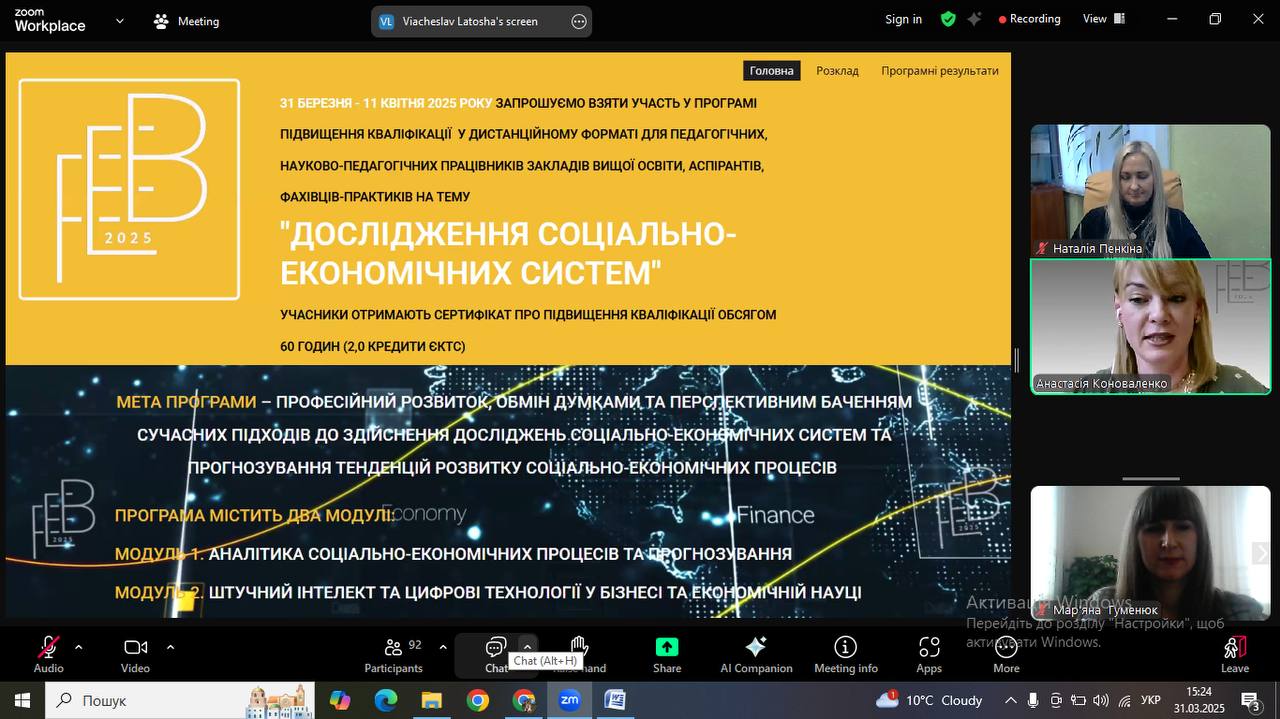Show Meeting info

846,654
